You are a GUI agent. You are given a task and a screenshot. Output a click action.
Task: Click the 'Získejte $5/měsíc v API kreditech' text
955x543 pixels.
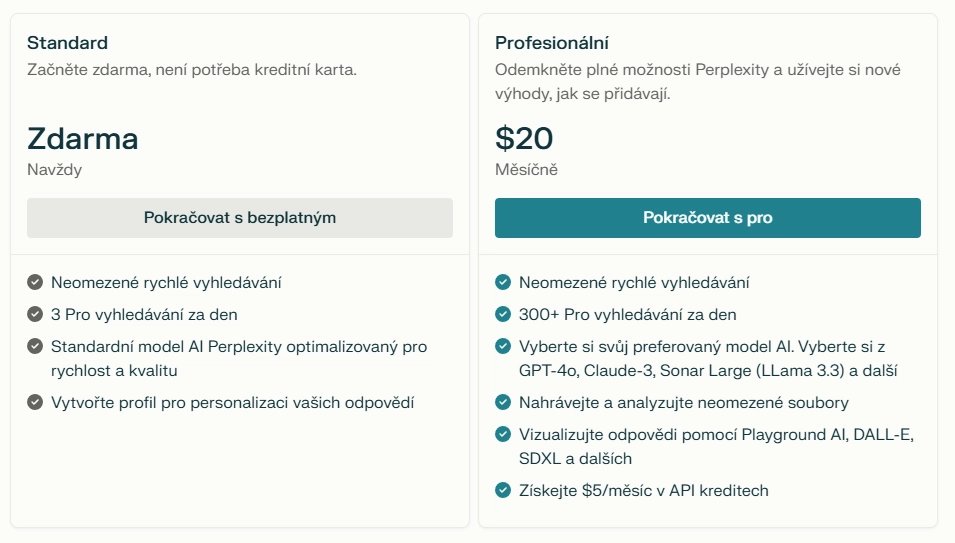(643, 490)
